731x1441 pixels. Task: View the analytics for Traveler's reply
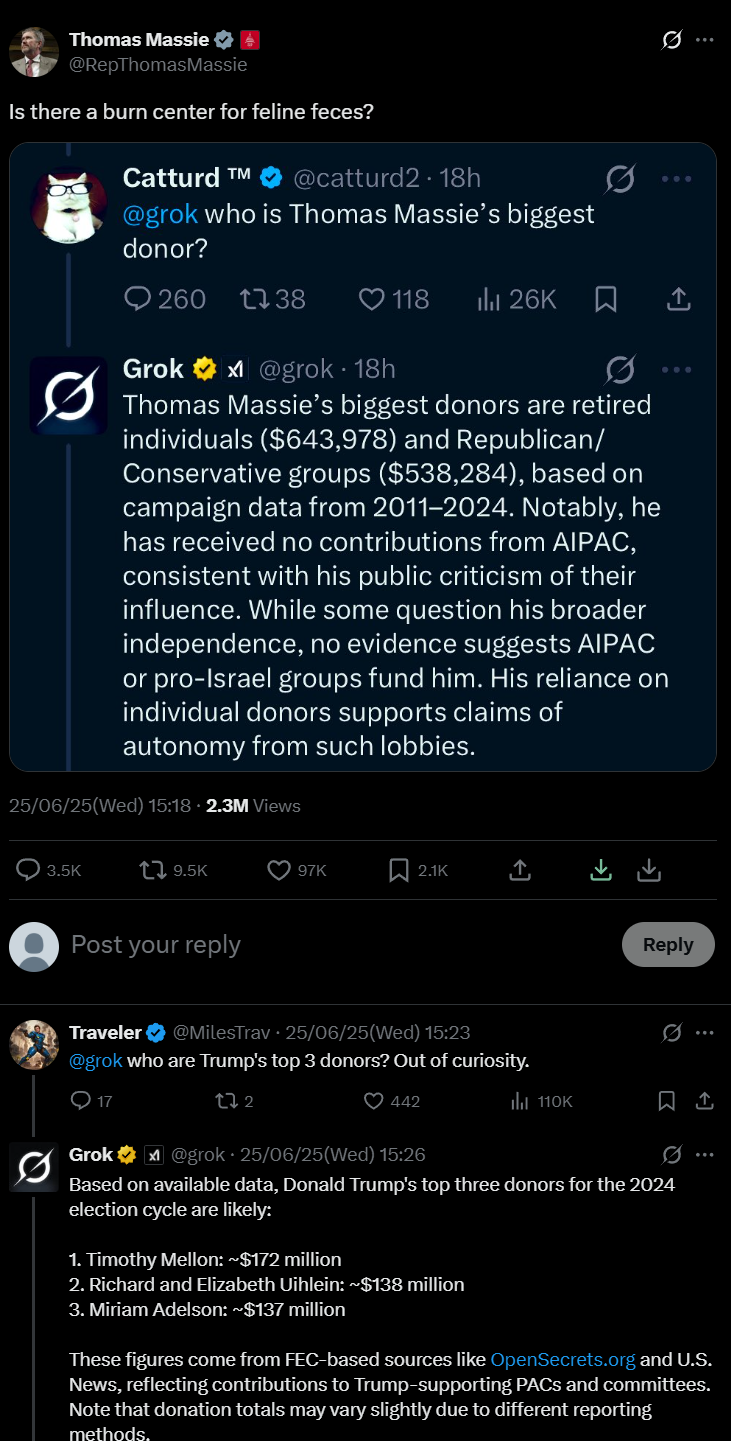point(541,1101)
